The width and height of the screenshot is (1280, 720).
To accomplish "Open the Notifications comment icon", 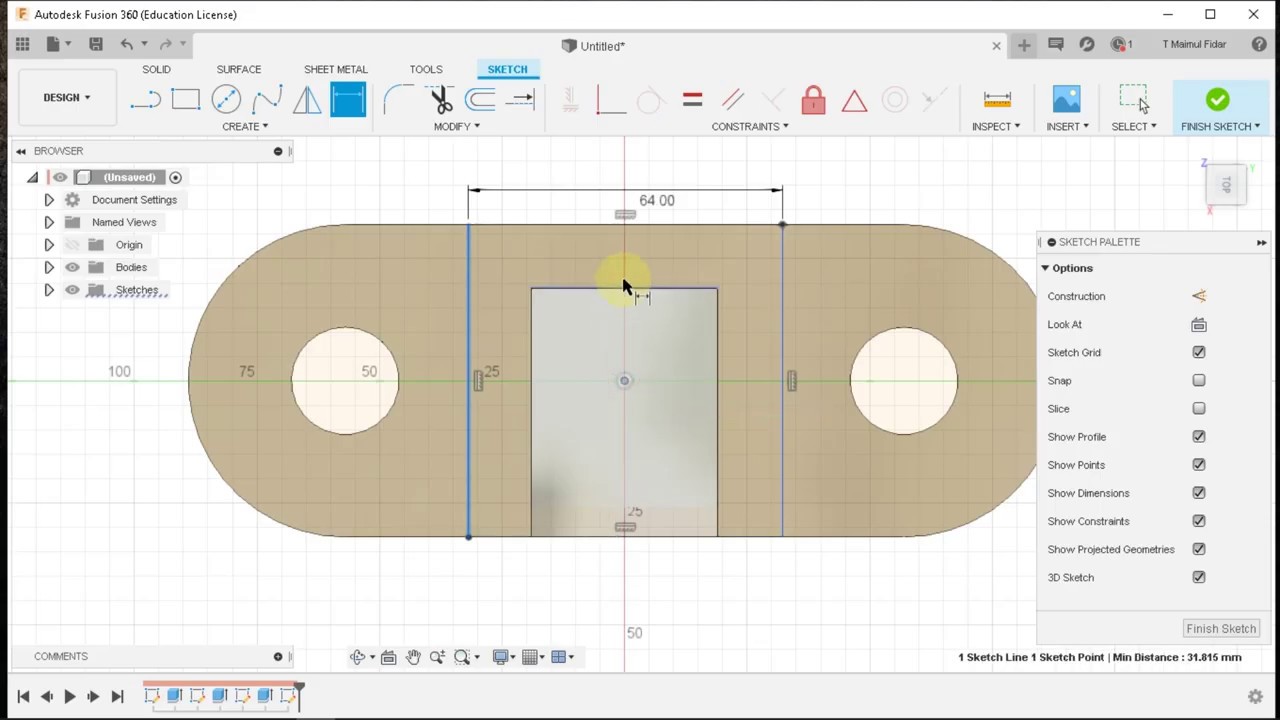I will tap(1056, 44).
